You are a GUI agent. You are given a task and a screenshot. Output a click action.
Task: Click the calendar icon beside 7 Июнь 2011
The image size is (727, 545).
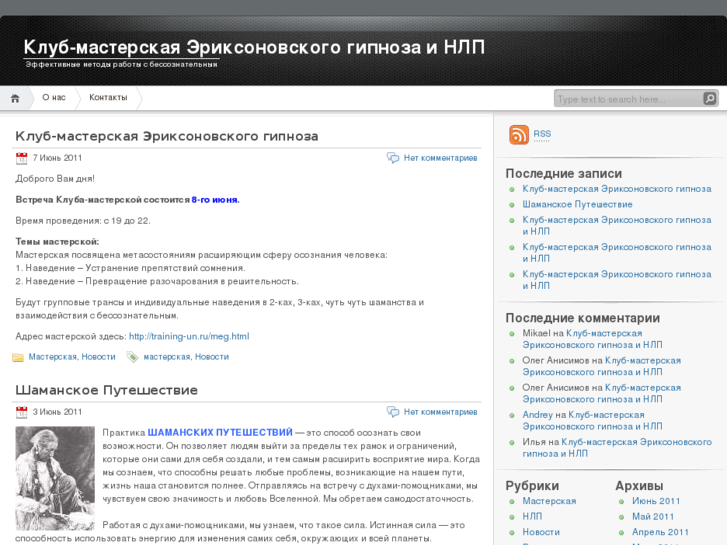[21, 158]
